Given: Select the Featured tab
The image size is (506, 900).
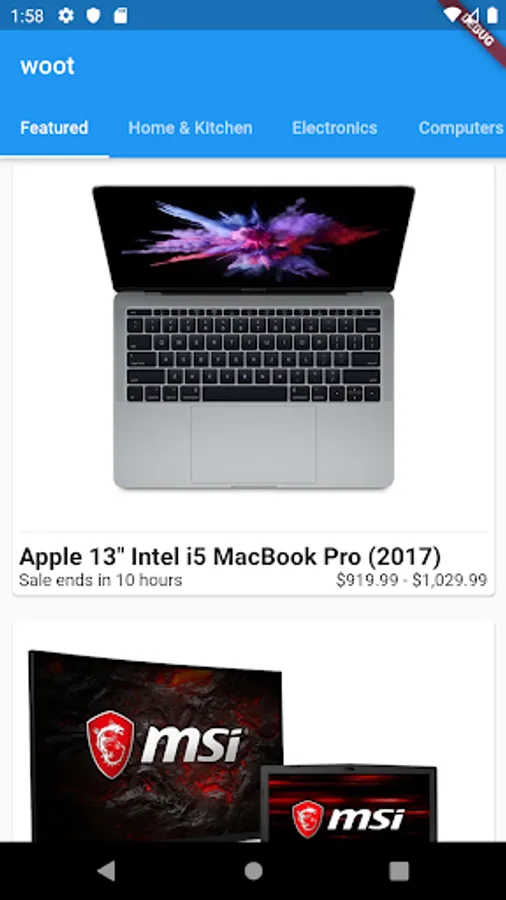Looking at the screenshot, I should 55,127.
